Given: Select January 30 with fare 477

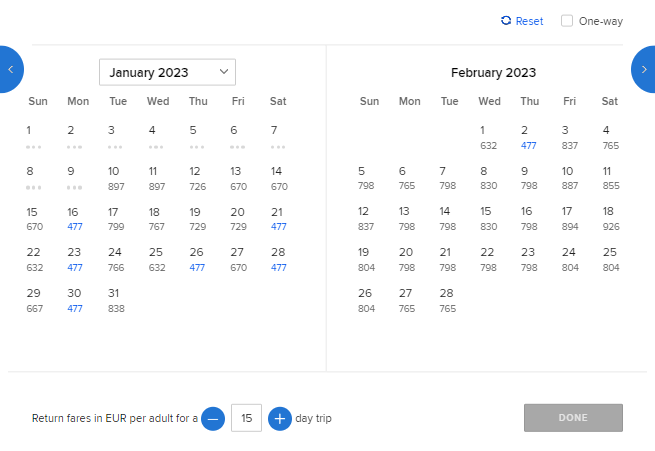Looking at the screenshot, I should (74, 301).
